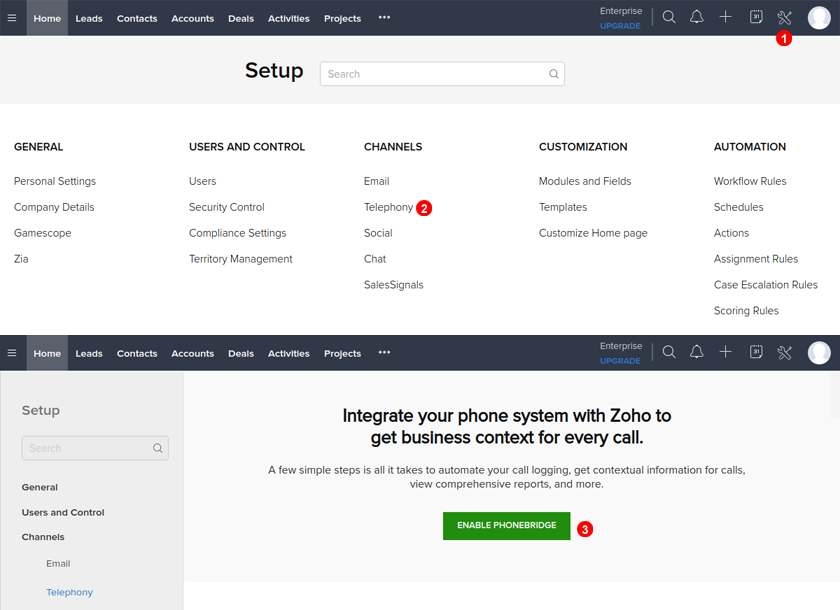Image resolution: width=840 pixels, height=610 pixels.
Task: Open Templates under Customization
Action: pyautogui.click(x=563, y=207)
